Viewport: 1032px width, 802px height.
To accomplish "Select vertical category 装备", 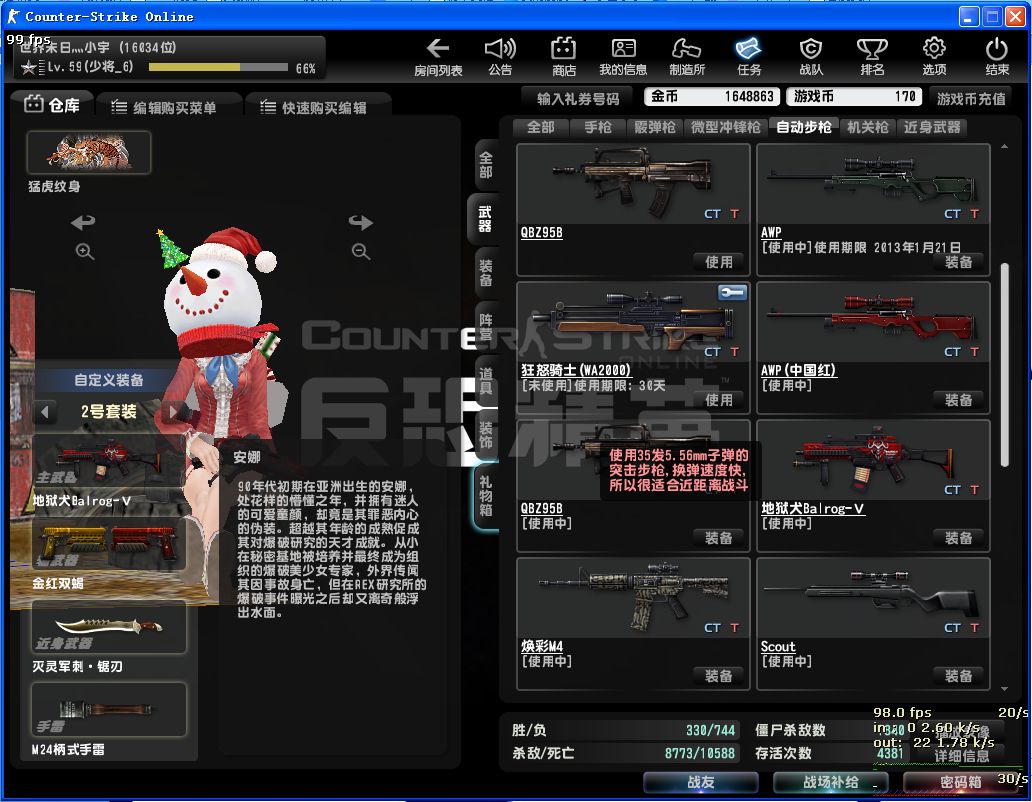I will (486, 273).
